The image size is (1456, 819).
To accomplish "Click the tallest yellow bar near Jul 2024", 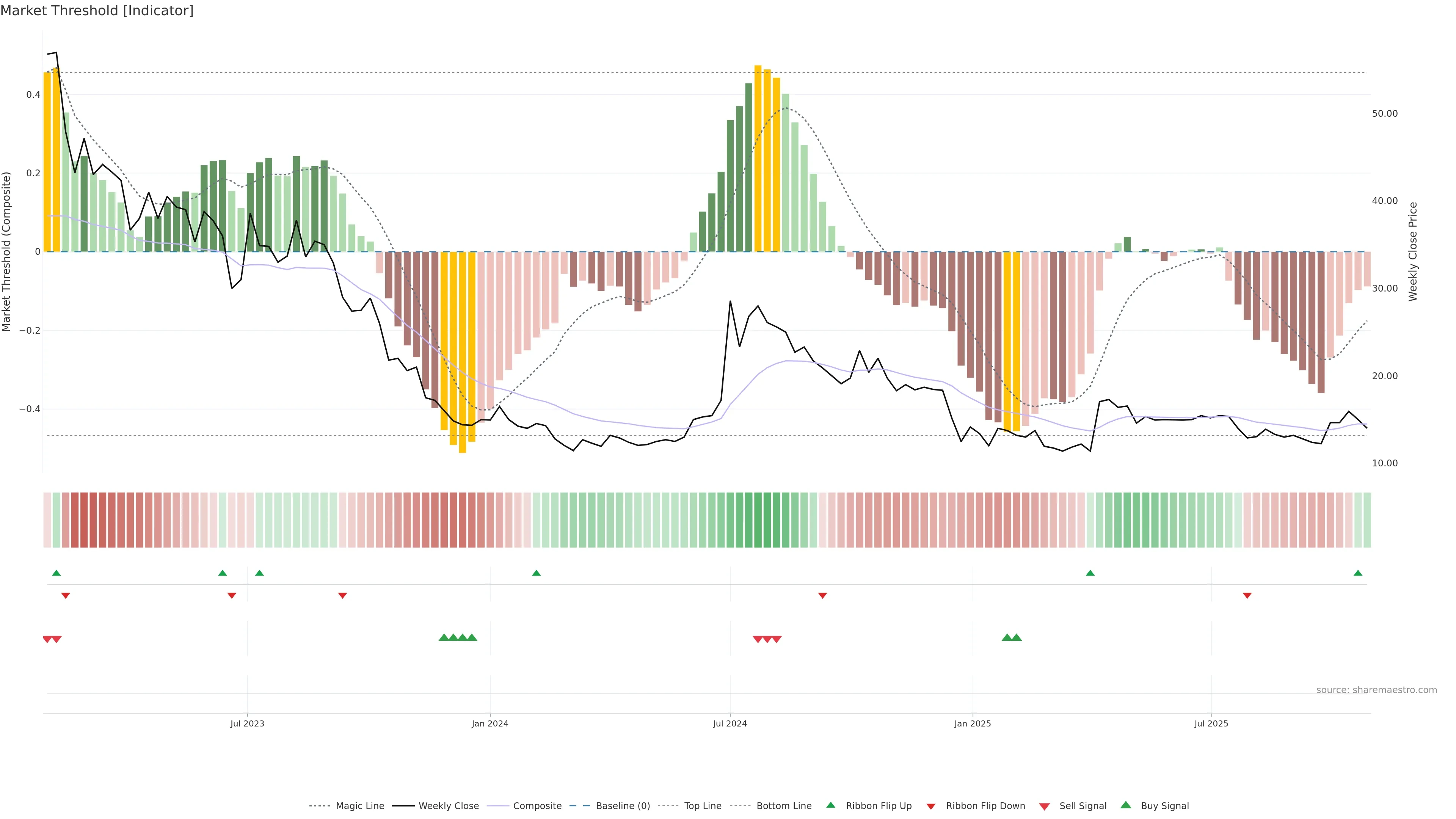I will [758, 158].
